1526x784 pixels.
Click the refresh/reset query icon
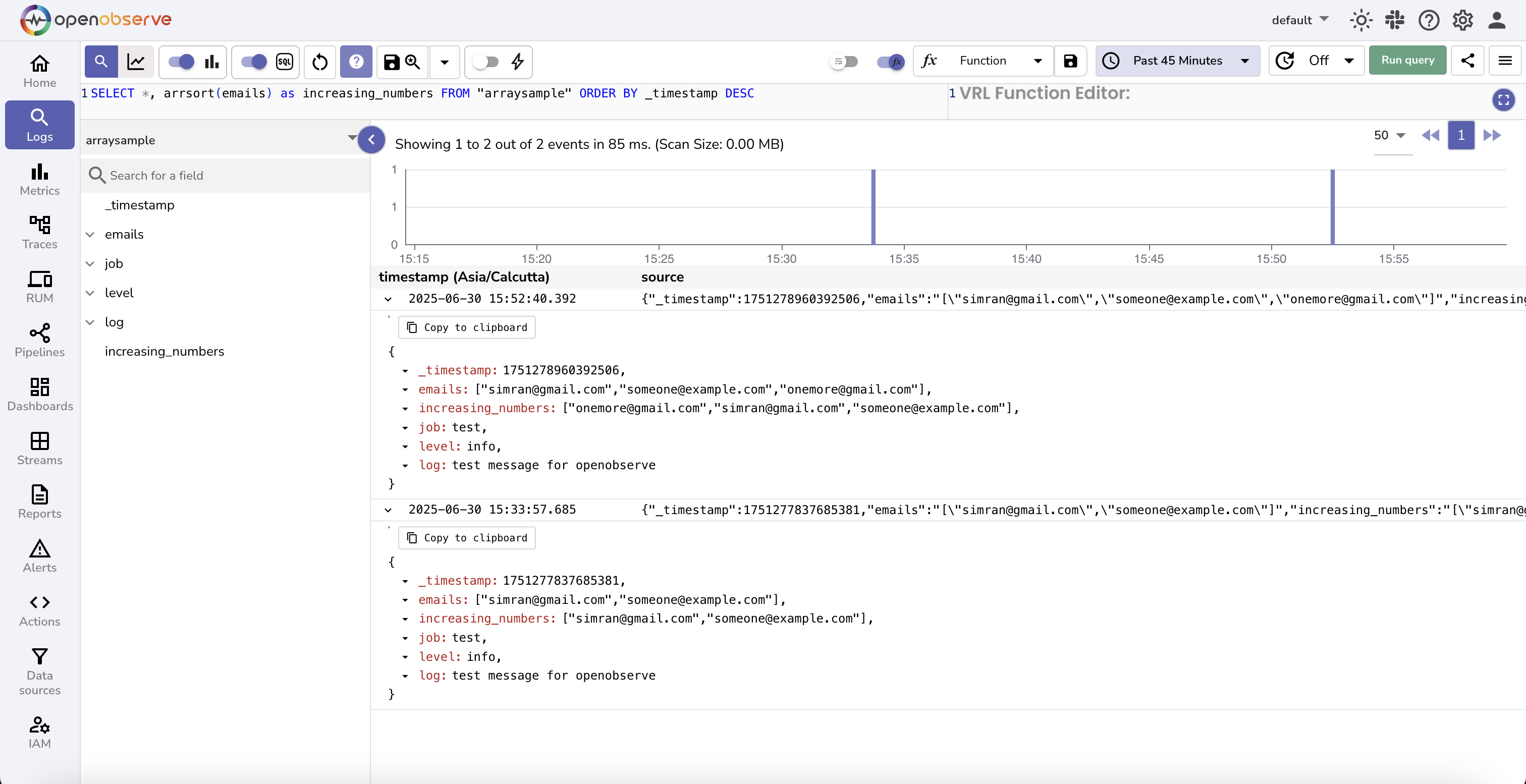[320, 62]
